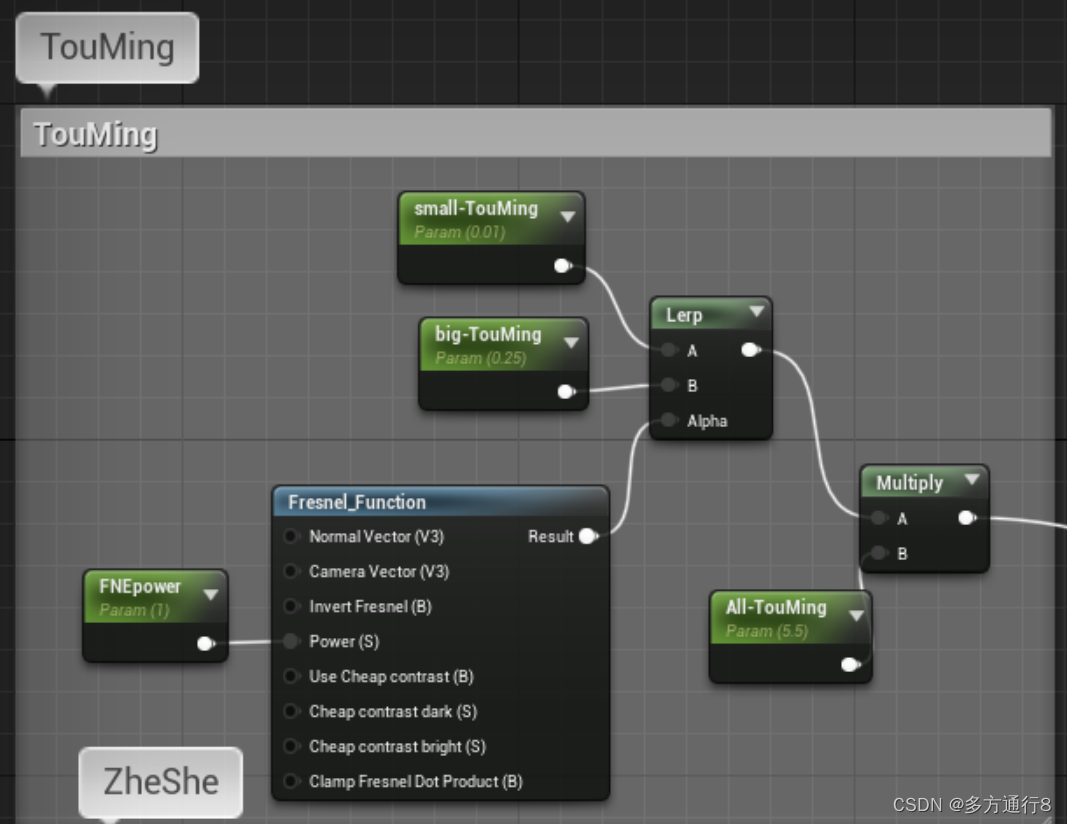Click the B input pin on the Multiply node
The height and width of the screenshot is (824, 1067).
(878, 553)
